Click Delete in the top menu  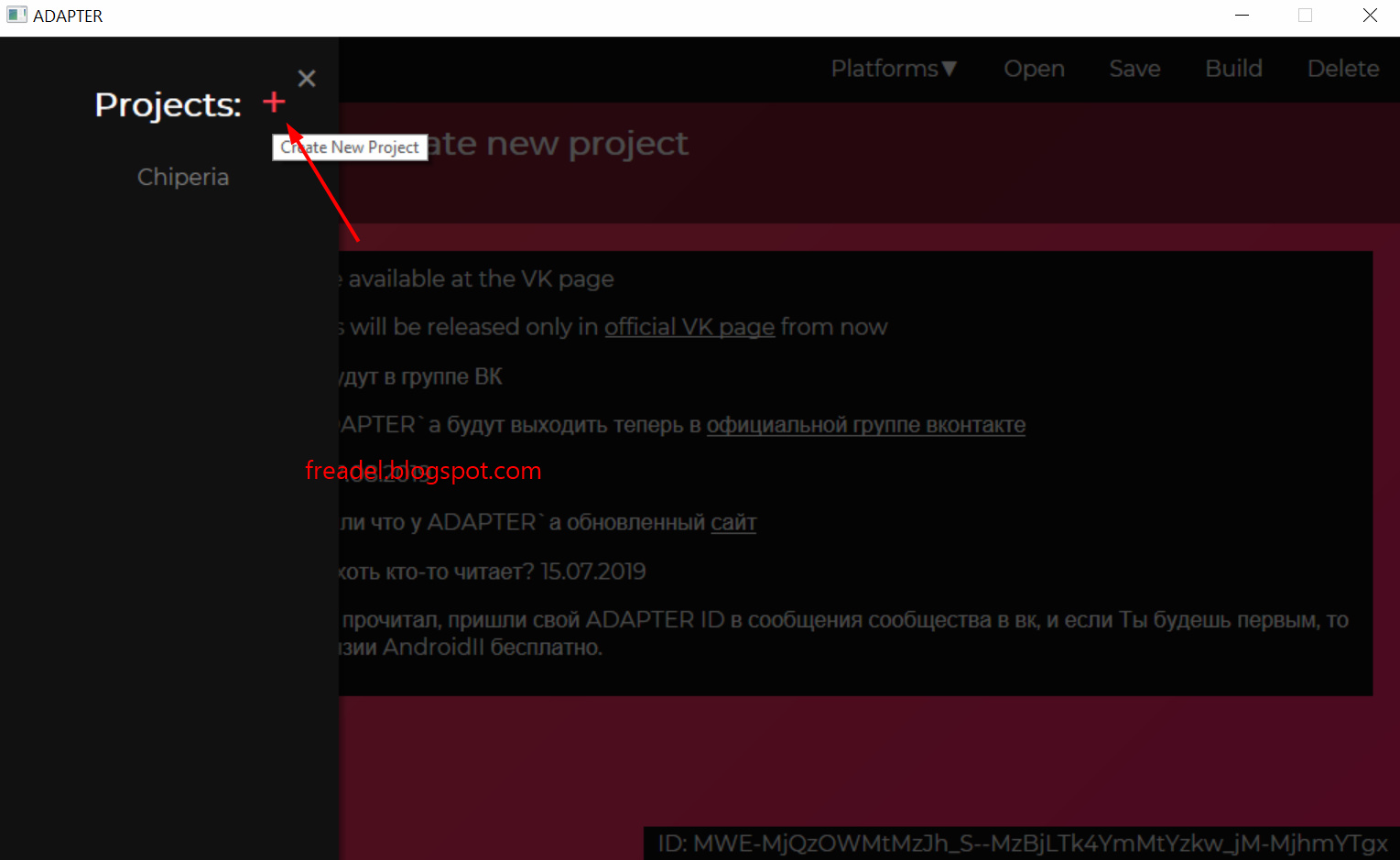pyautogui.click(x=1343, y=69)
